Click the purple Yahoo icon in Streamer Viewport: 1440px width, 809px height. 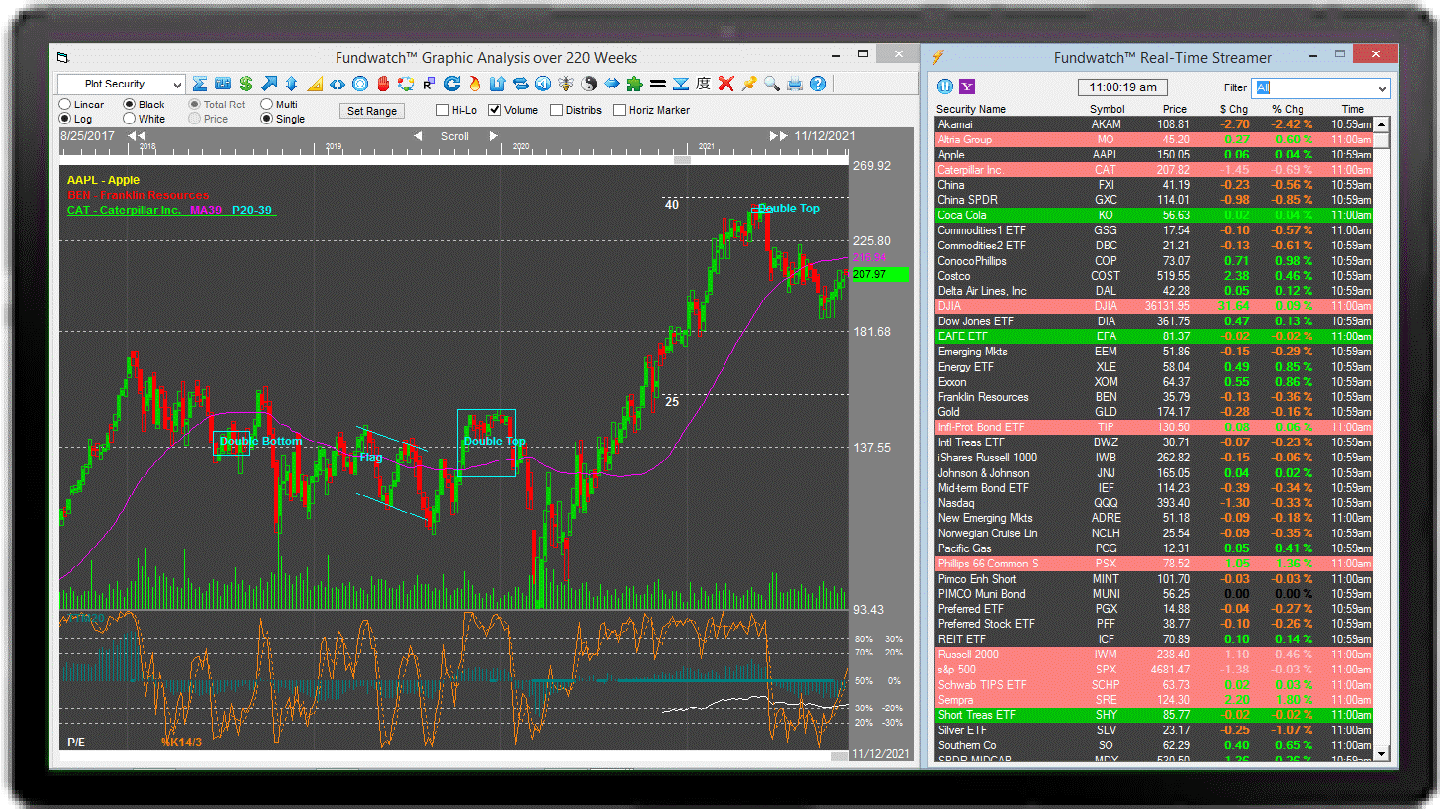coord(967,87)
